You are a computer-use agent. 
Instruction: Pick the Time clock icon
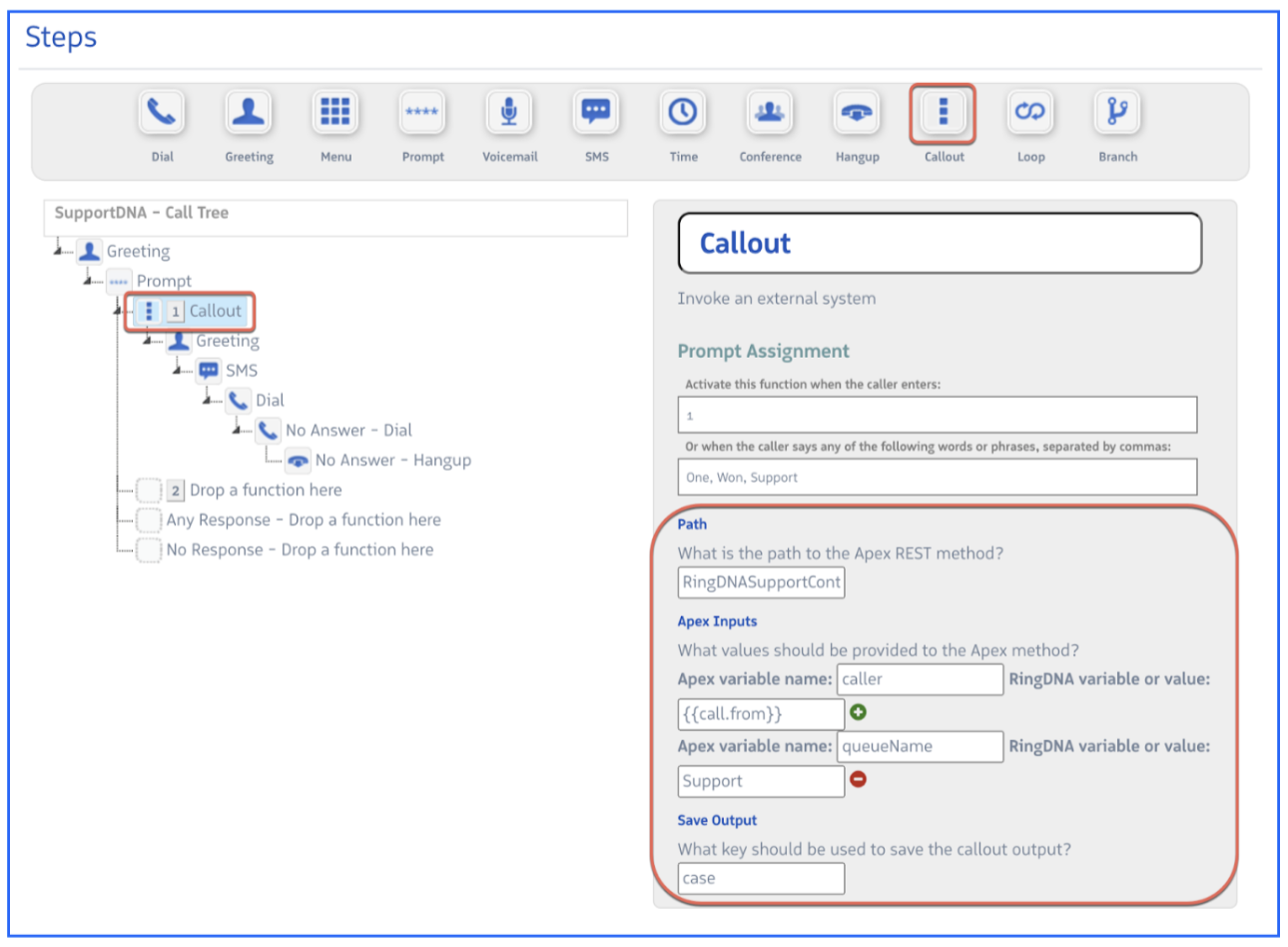683,113
